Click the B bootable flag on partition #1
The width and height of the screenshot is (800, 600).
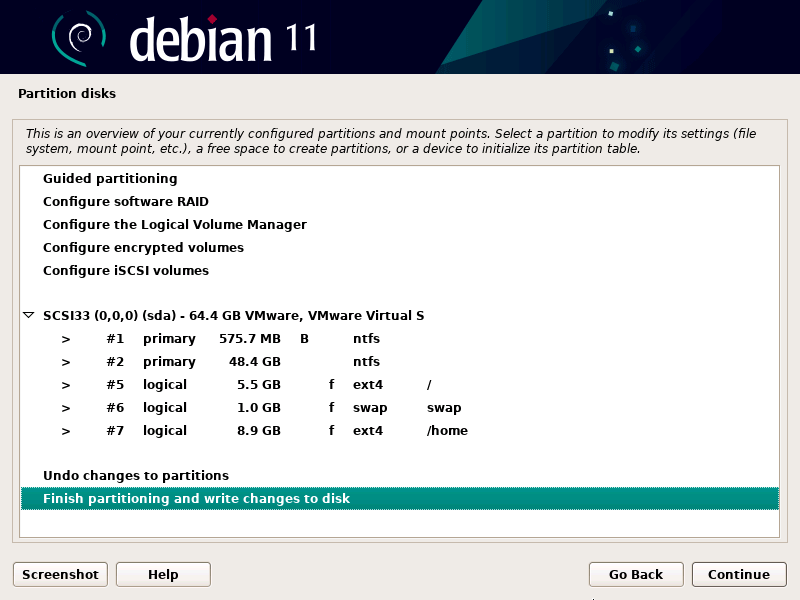tap(304, 339)
